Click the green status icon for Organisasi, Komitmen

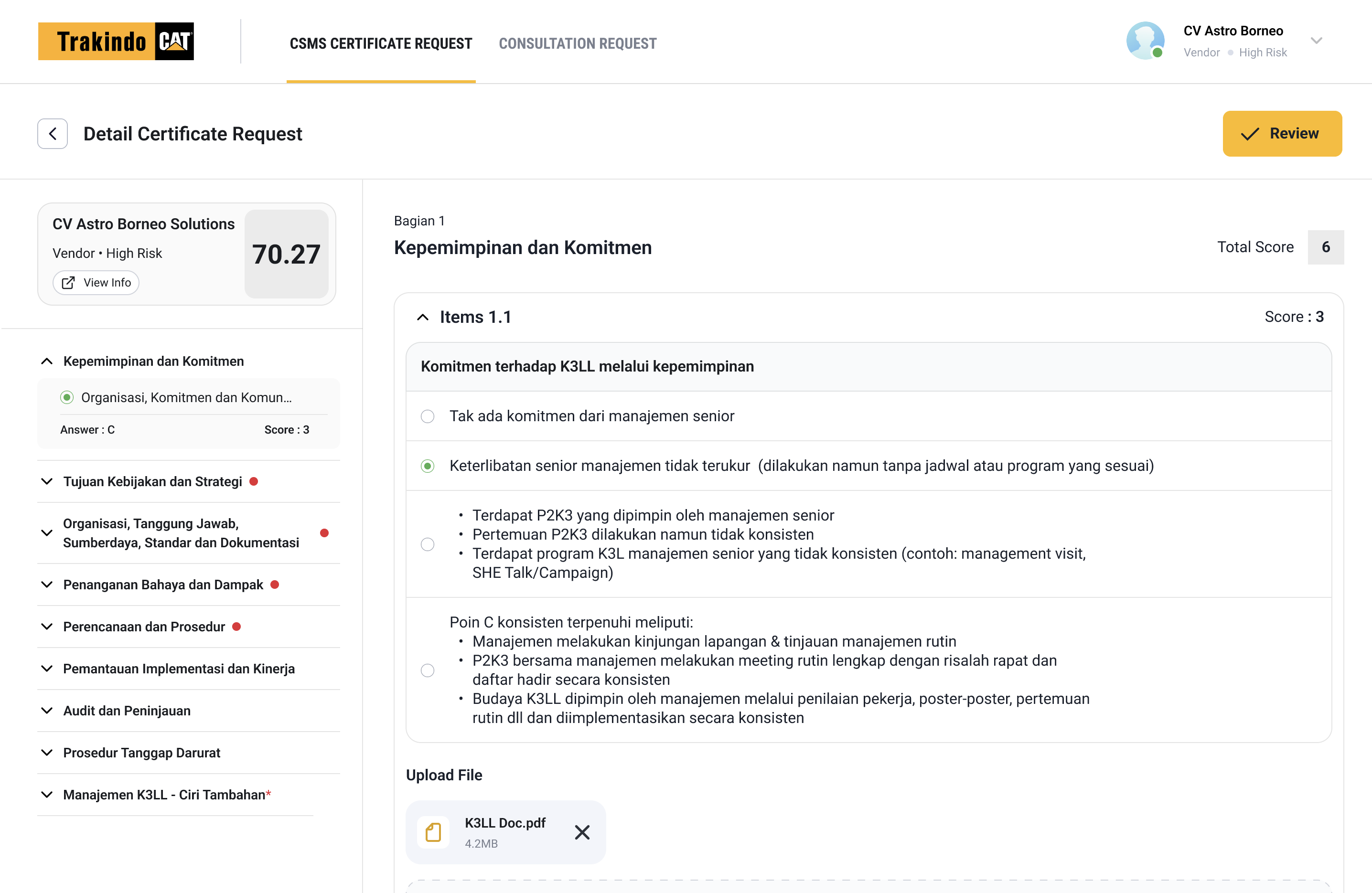67,397
